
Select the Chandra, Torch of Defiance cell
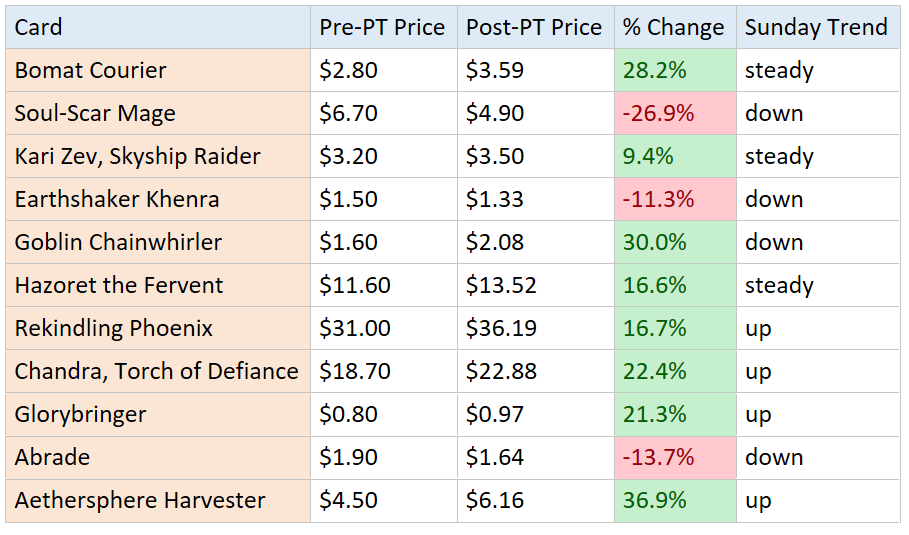(157, 372)
